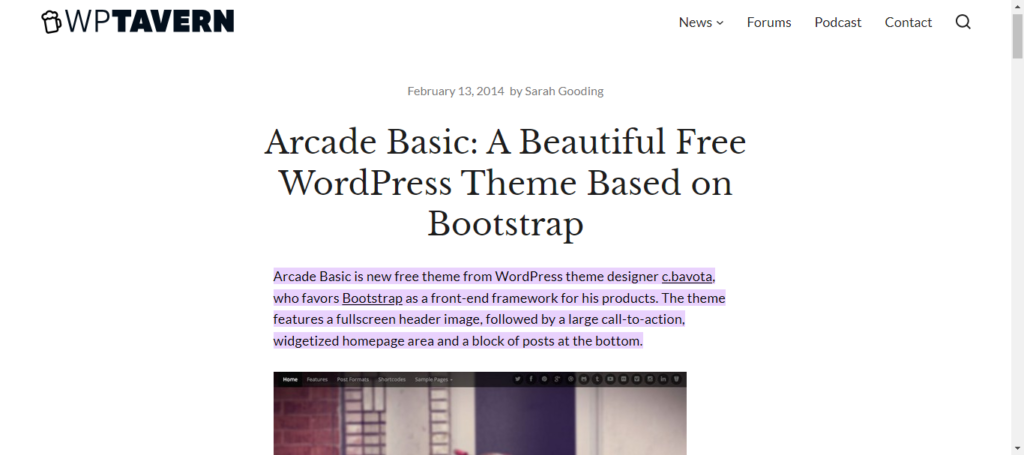Screen dimensions: 1024x455
Task: Open the Contact menu item
Action: tap(908, 22)
